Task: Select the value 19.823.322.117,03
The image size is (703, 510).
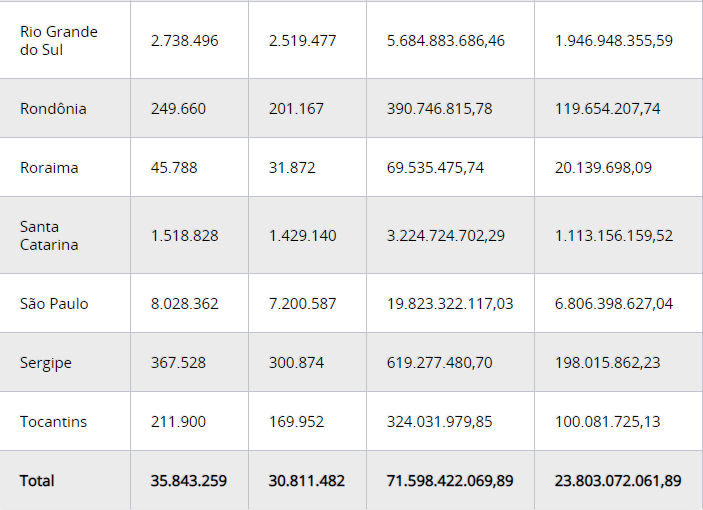Action: pos(450,304)
